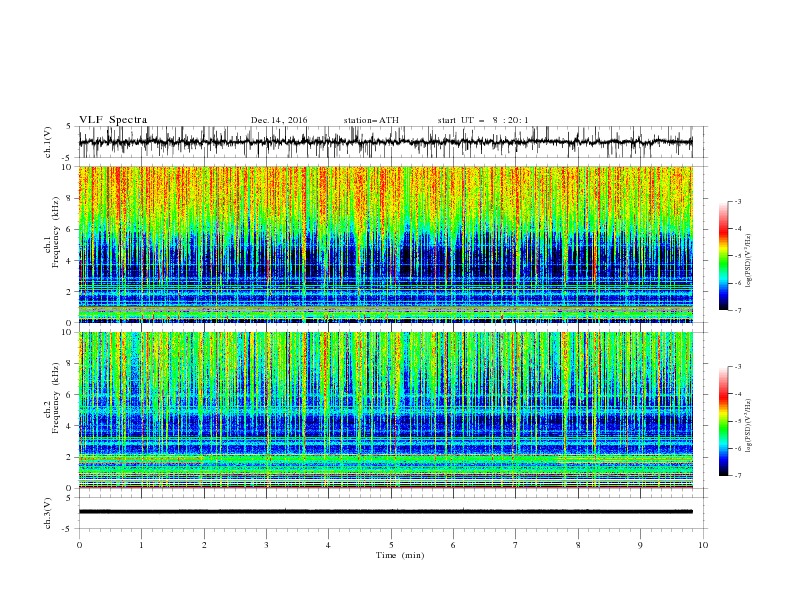Click time axis tick label '7'
The image size is (792, 612).
click(516, 545)
